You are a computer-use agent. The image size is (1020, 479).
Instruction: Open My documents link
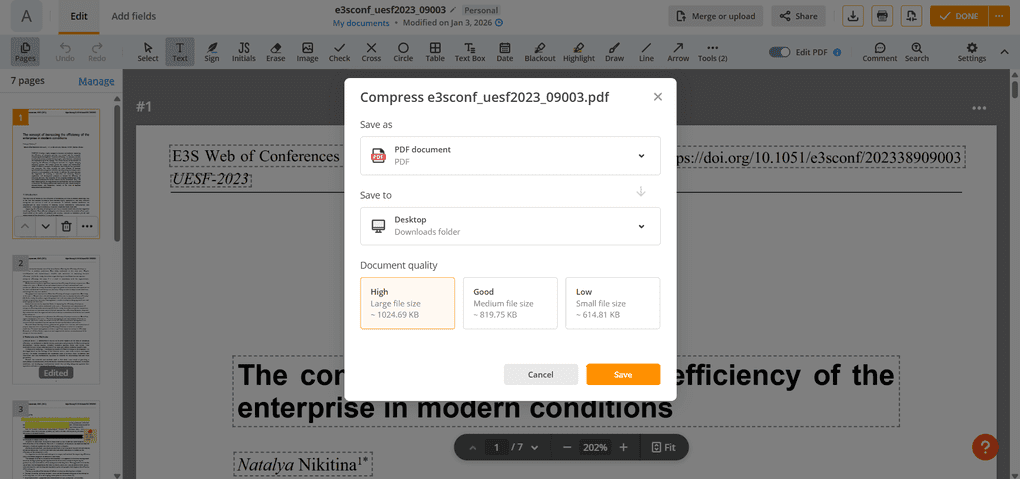click(x=361, y=23)
